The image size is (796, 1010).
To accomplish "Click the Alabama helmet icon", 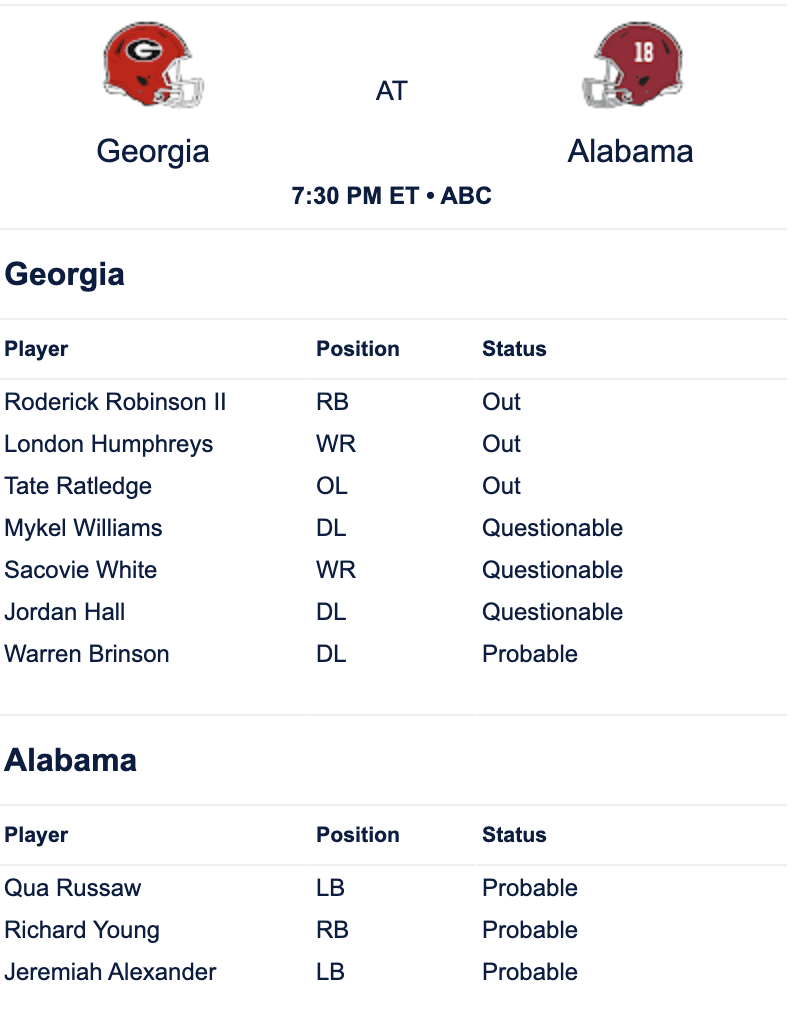I will click(x=632, y=64).
